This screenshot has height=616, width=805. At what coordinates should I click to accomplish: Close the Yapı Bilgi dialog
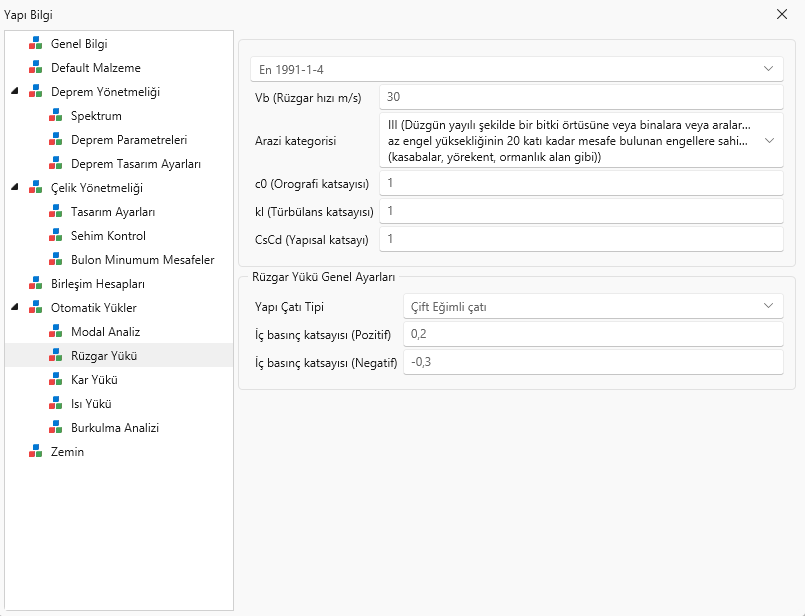coord(781,14)
